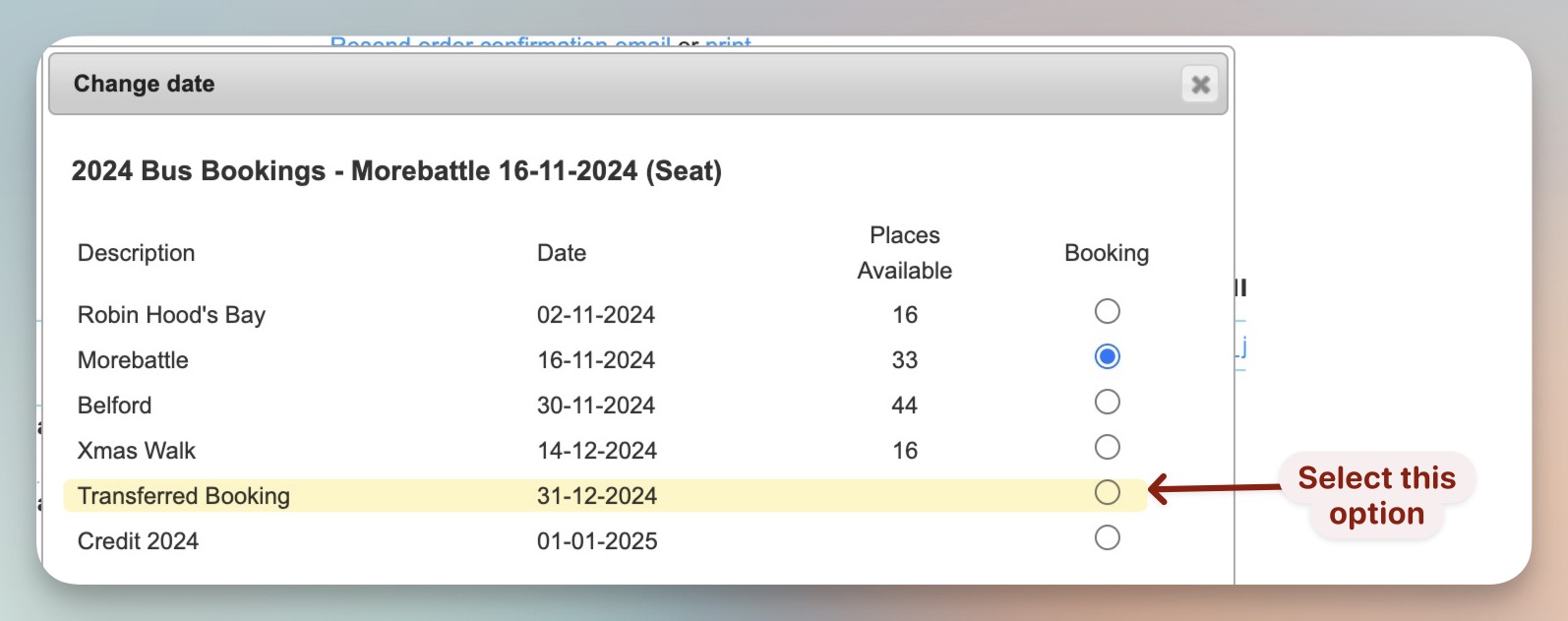The width and height of the screenshot is (1568, 621).
Task: Click the 2024 Bus Bookings heading
Action: tap(396, 171)
